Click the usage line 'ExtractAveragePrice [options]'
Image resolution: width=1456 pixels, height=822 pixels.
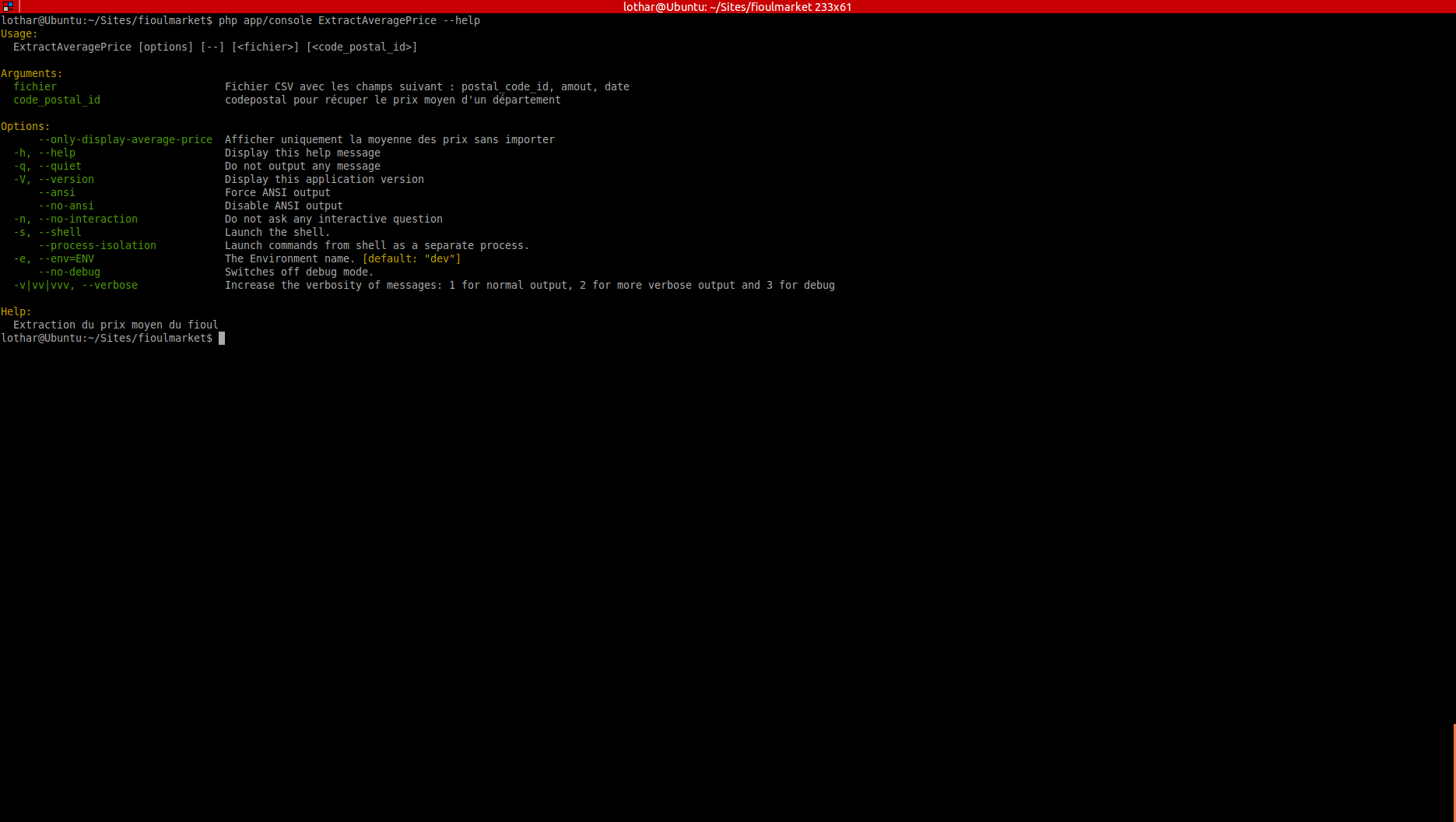pos(103,47)
